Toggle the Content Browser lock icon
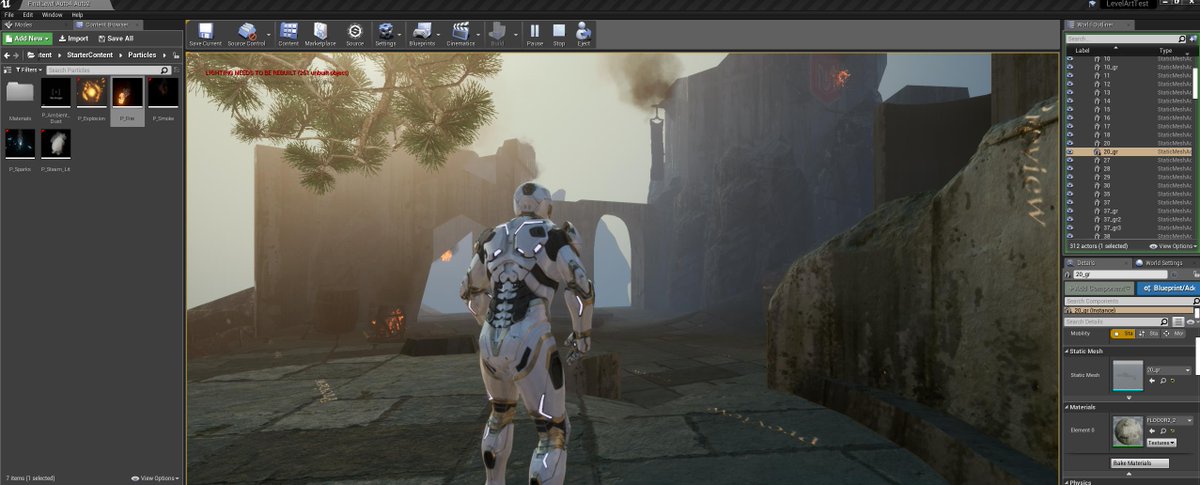This screenshot has height=485, width=1200. coord(176,55)
